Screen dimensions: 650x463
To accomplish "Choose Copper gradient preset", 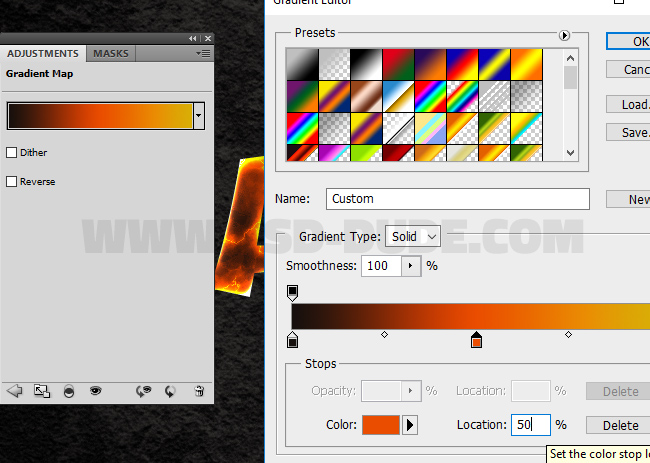I will pos(366,96).
